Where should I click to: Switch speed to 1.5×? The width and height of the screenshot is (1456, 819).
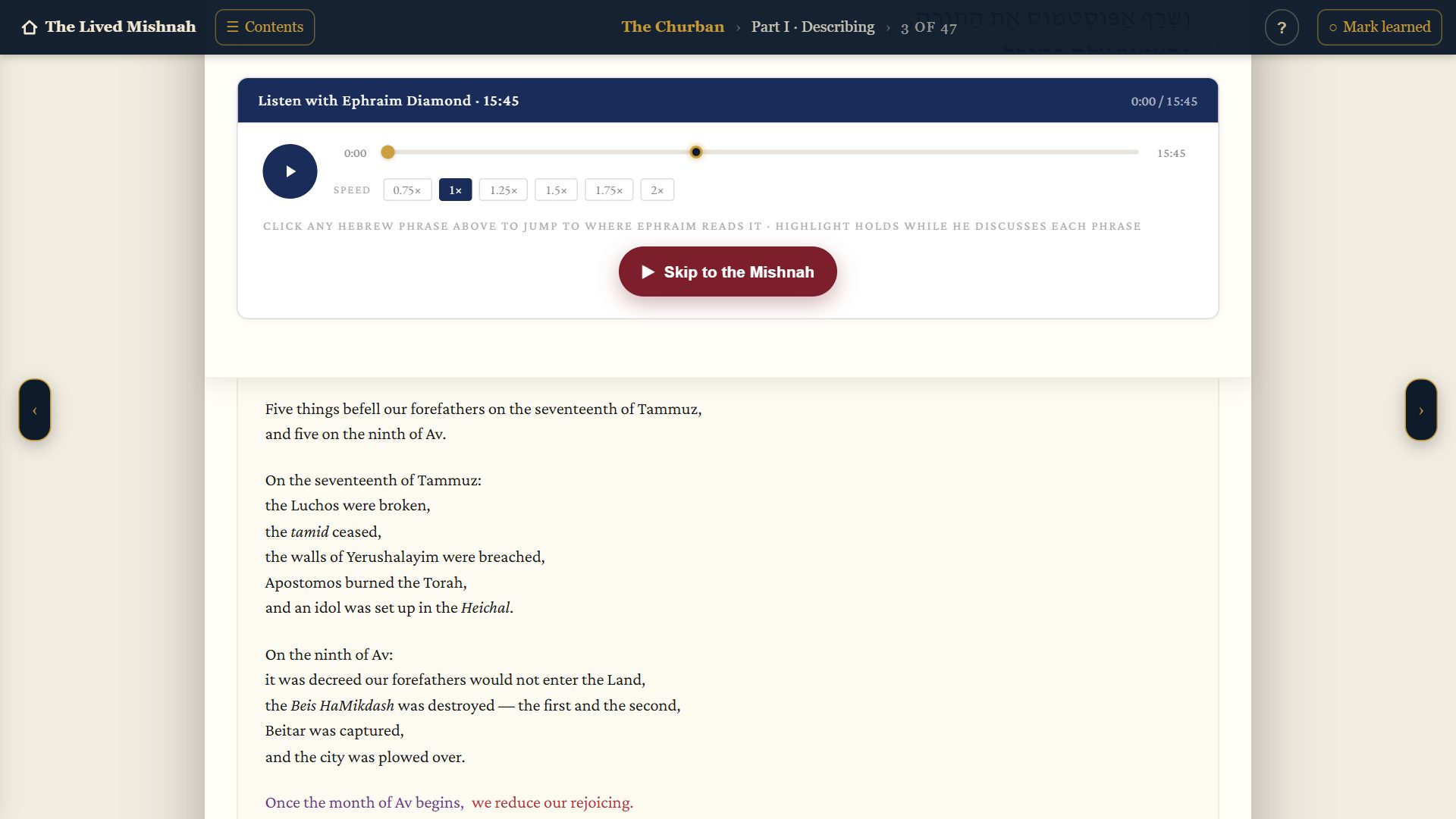pos(556,190)
